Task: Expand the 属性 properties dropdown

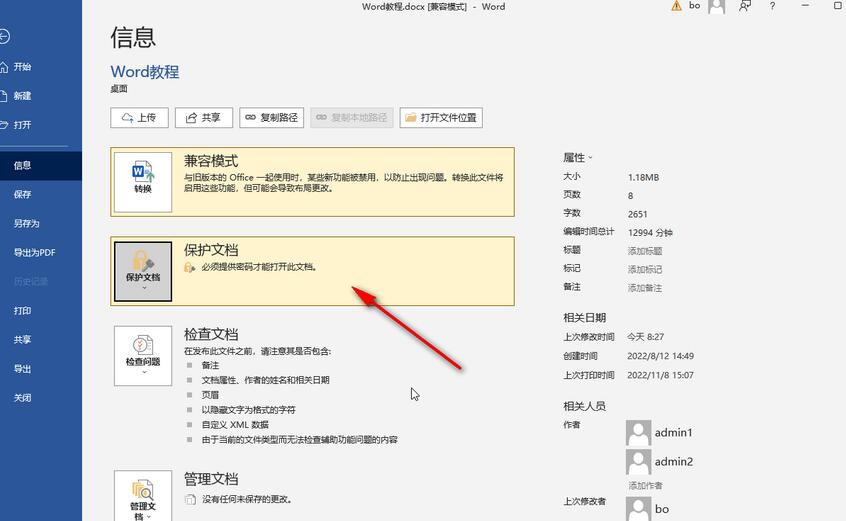Action: [578, 157]
